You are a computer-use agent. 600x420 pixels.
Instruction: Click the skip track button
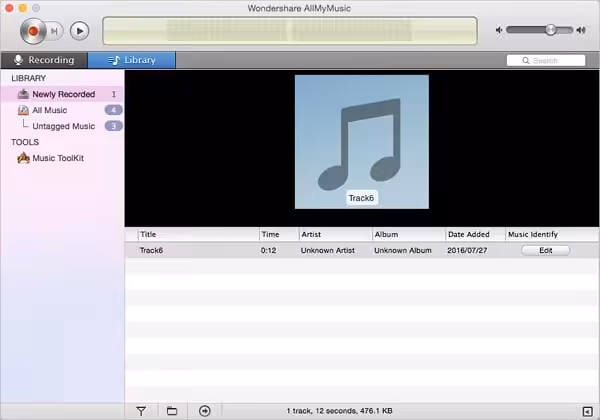pyautogui.click(x=56, y=31)
